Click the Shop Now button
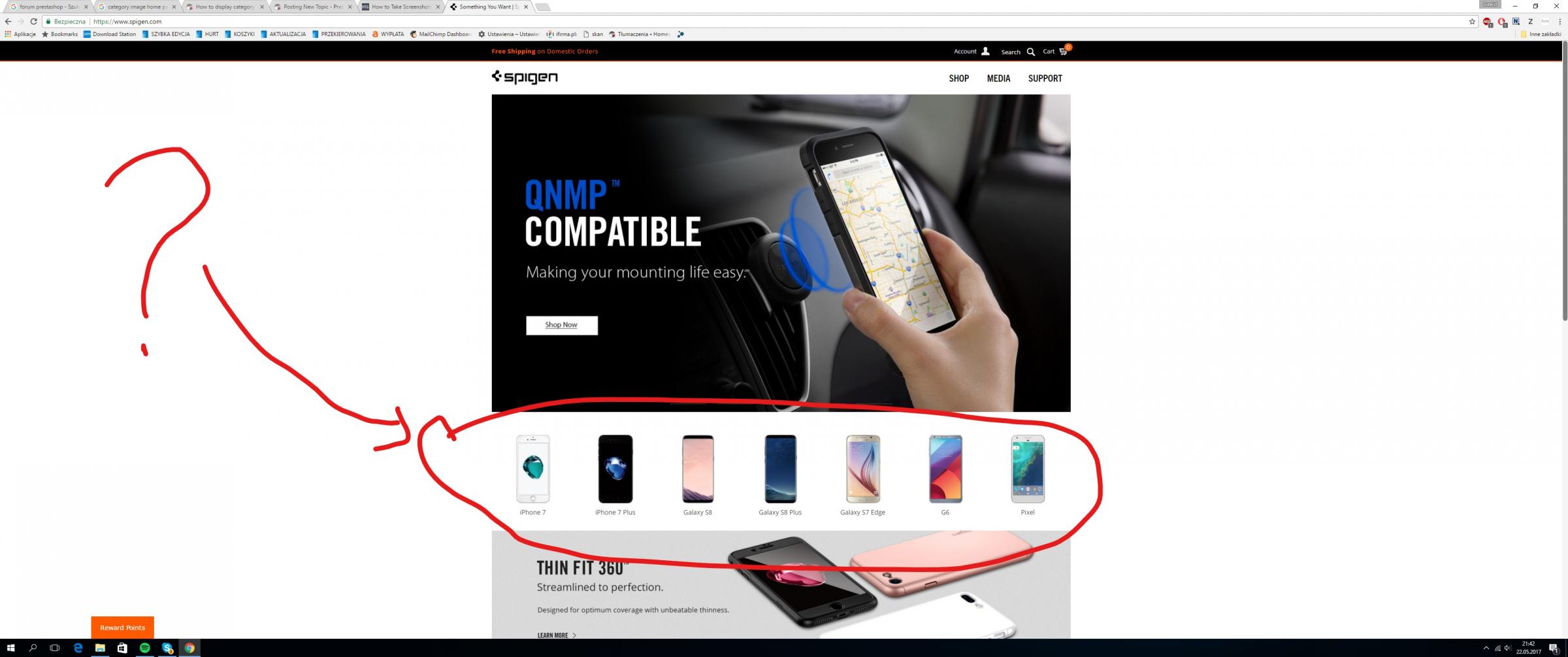 pyautogui.click(x=561, y=325)
